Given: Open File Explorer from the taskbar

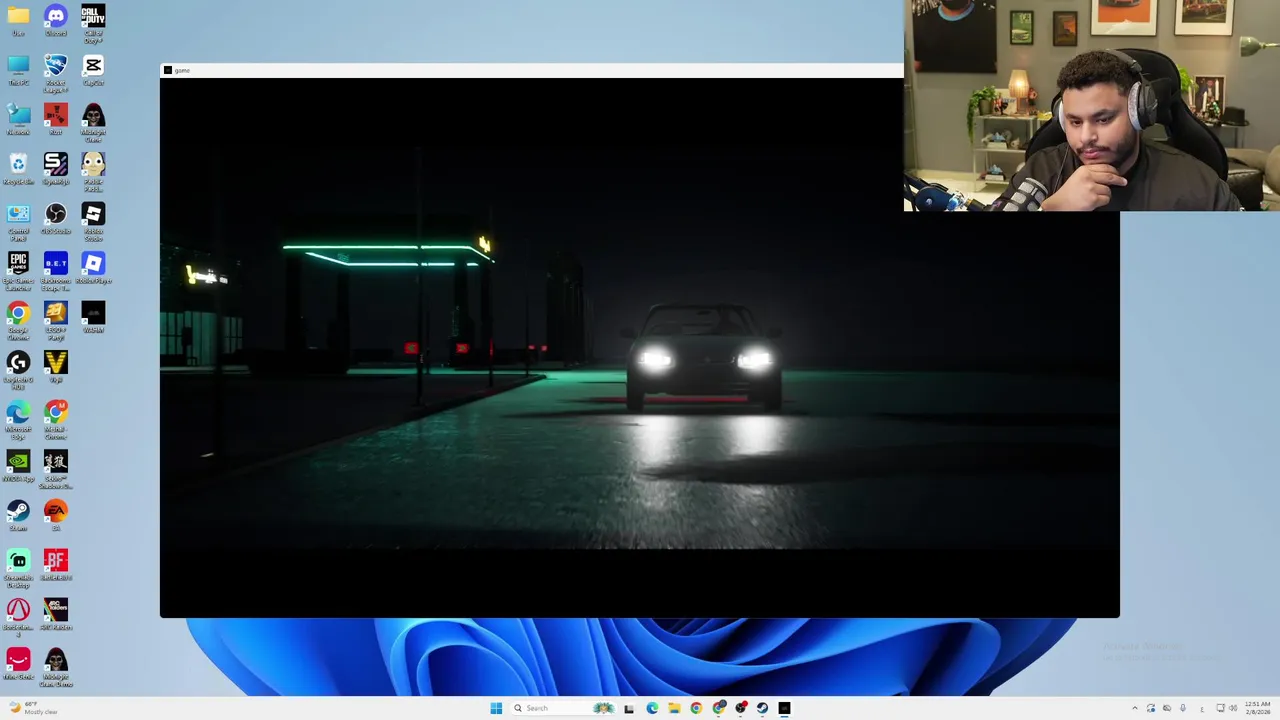Looking at the screenshot, I should [674, 708].
